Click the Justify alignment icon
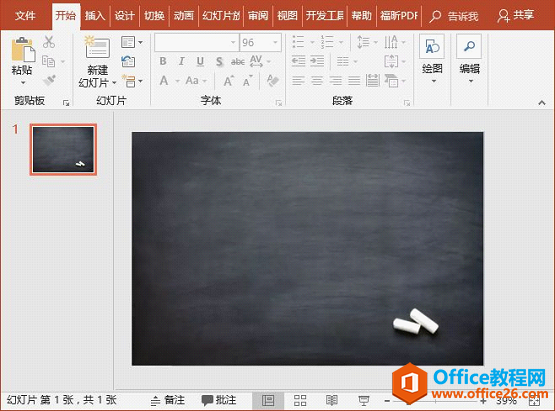This screenshot has height=411, width=555. click(354, 81)
